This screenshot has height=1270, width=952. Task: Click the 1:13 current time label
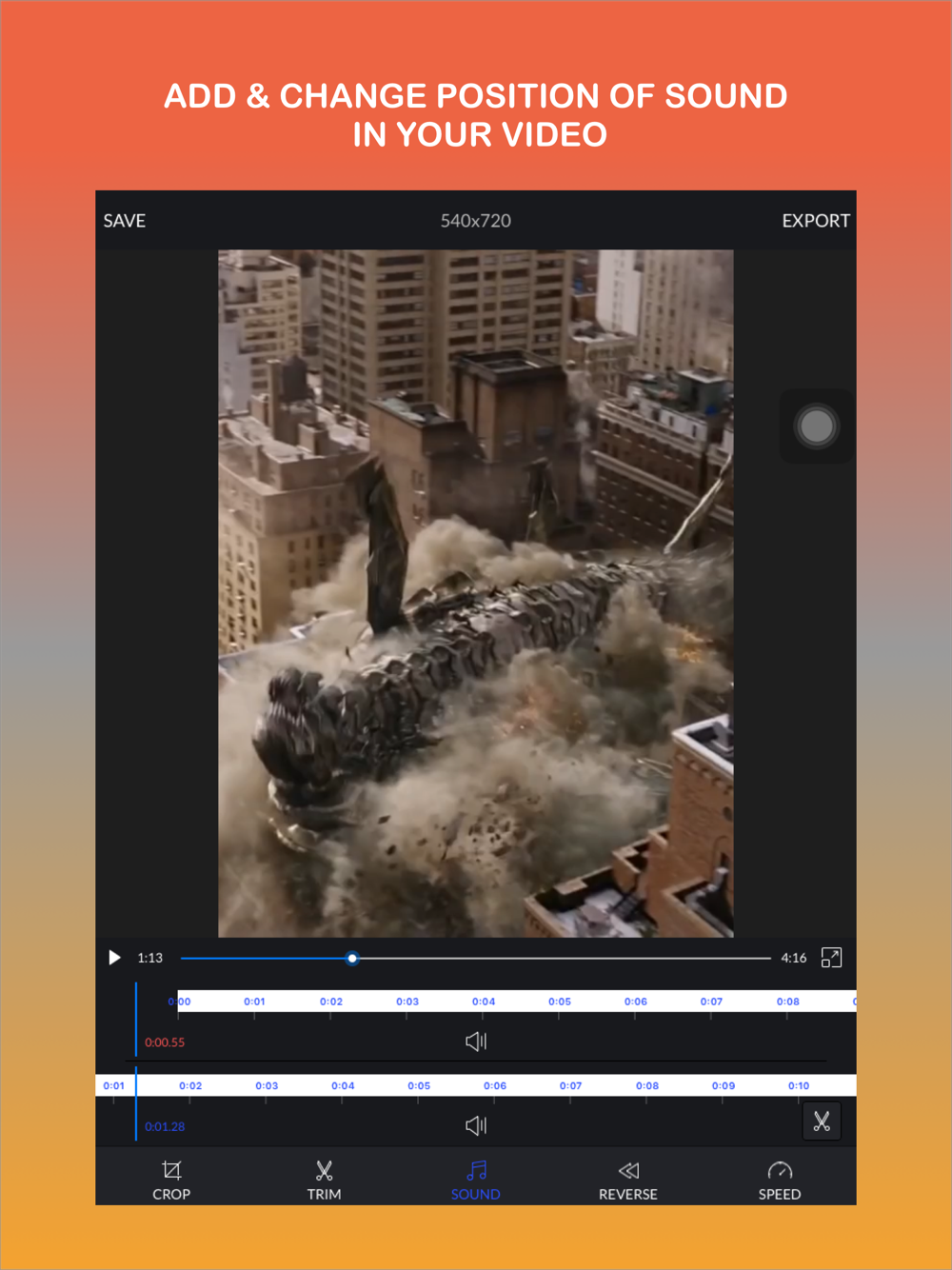click(149, 958)
